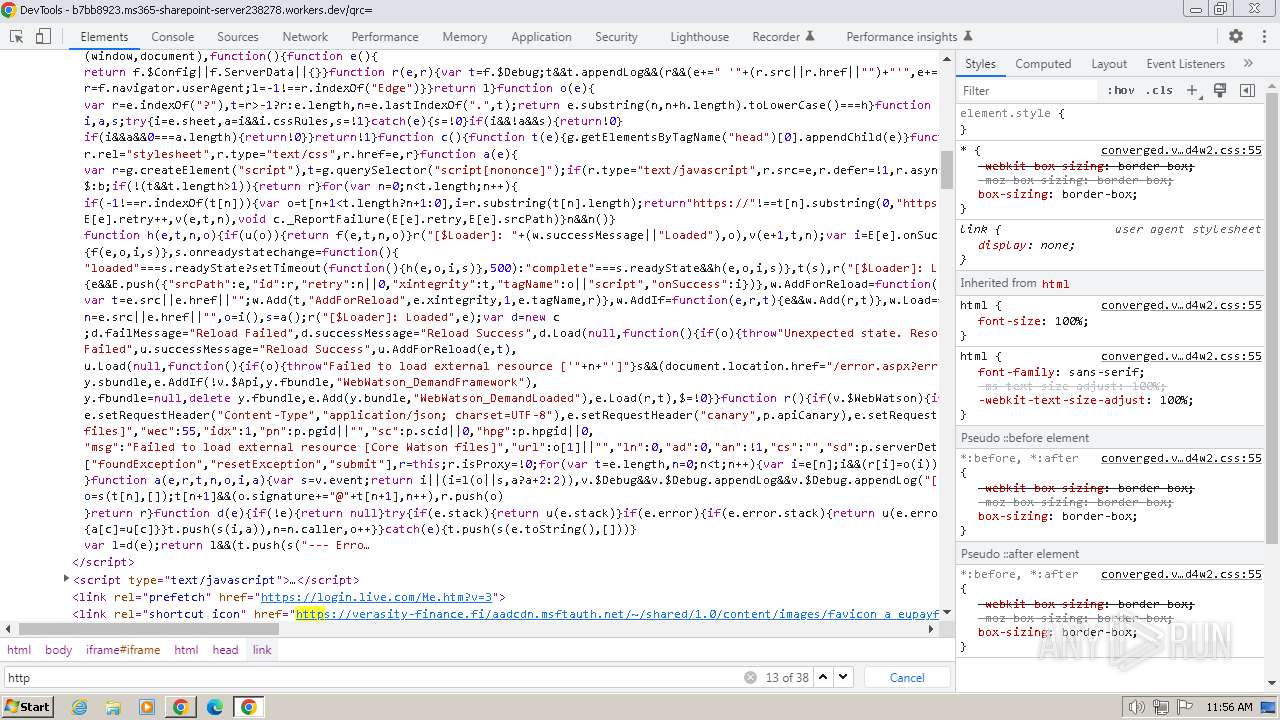Click '13 of 38' result count
1280x720 pixels.
click(787, 677)
